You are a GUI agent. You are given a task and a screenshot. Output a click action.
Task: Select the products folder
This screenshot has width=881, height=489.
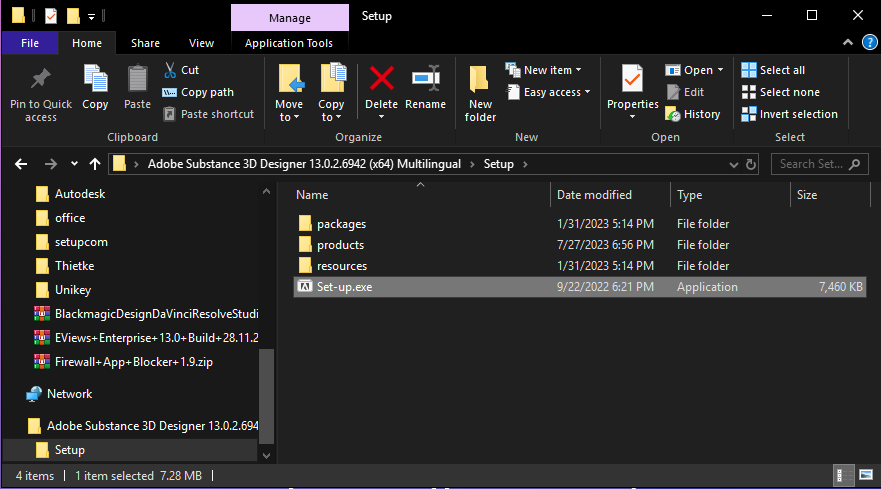340,245
